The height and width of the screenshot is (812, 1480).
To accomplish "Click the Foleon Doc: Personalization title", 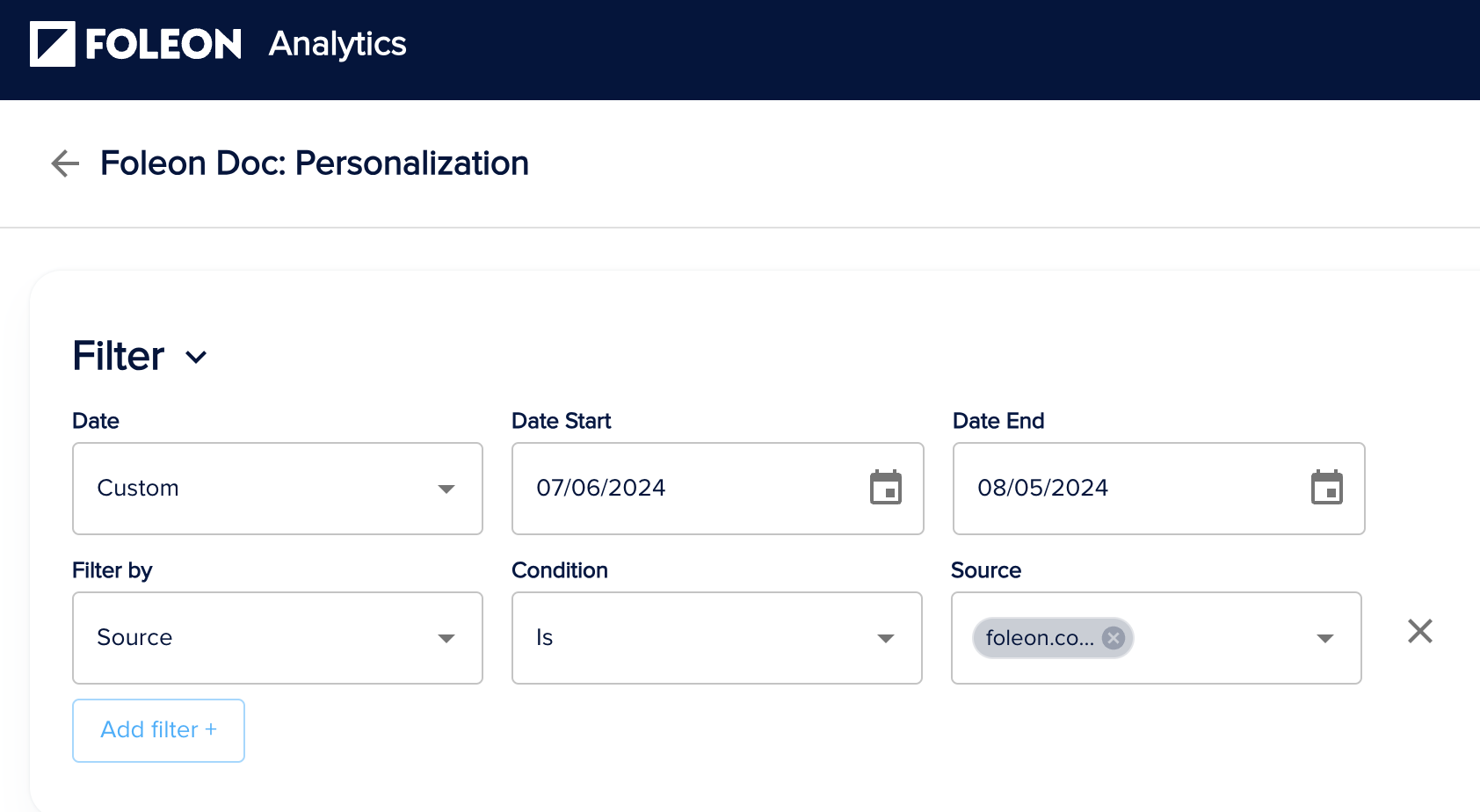I will pyautogui.click(x=315, y=163).
